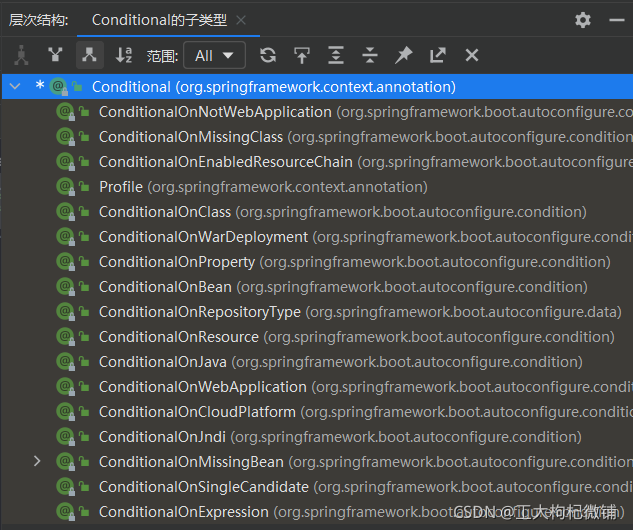Select Conditional root annotation row

click(317, 86)
